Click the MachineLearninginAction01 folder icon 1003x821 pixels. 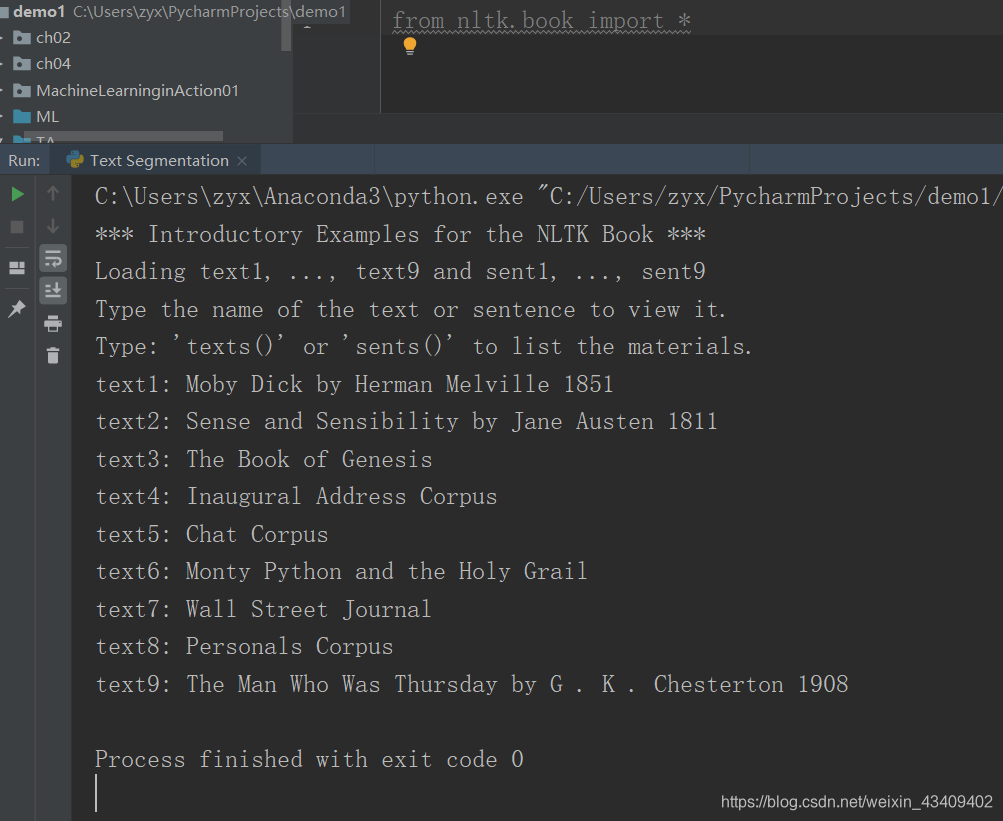[x=22, y=90]
